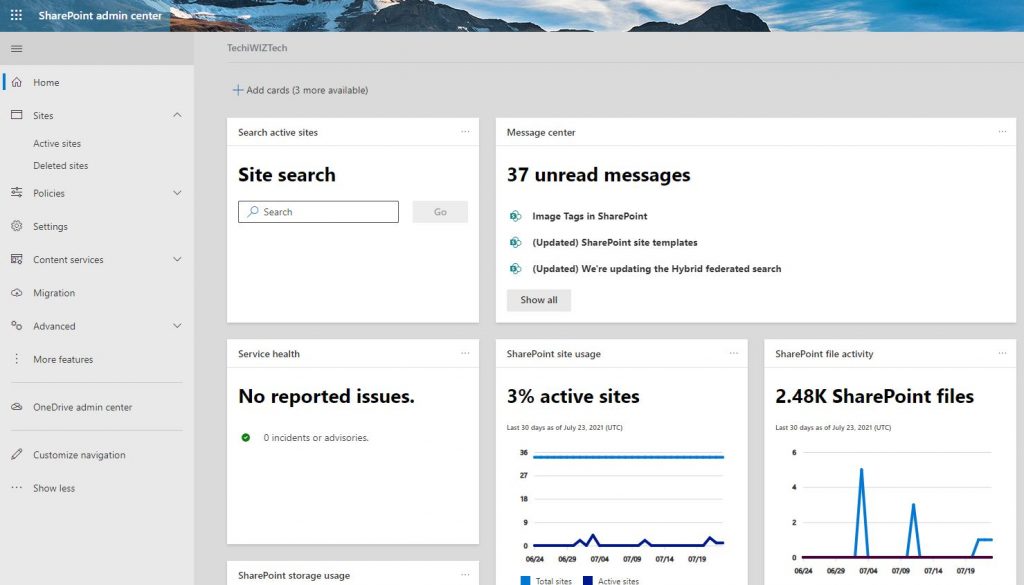Click icon beside Image Tags in SharePoint
The height and width of the screenshot is (585, 1024).
[x=515, y=216]
